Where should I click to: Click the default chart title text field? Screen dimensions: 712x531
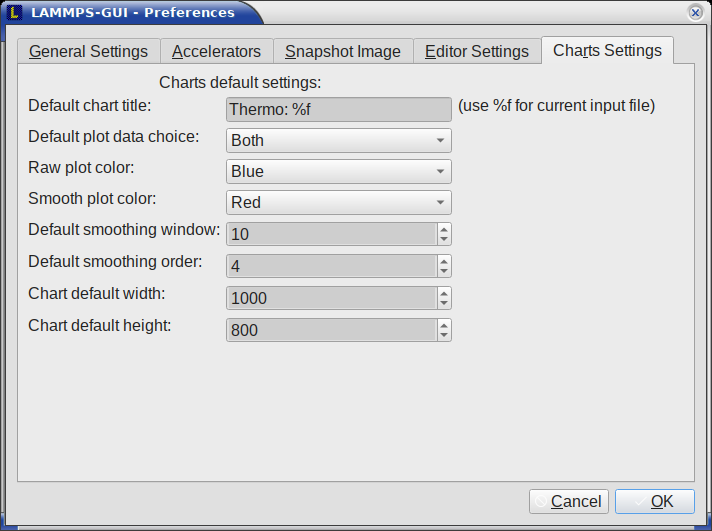pos(339,110)
